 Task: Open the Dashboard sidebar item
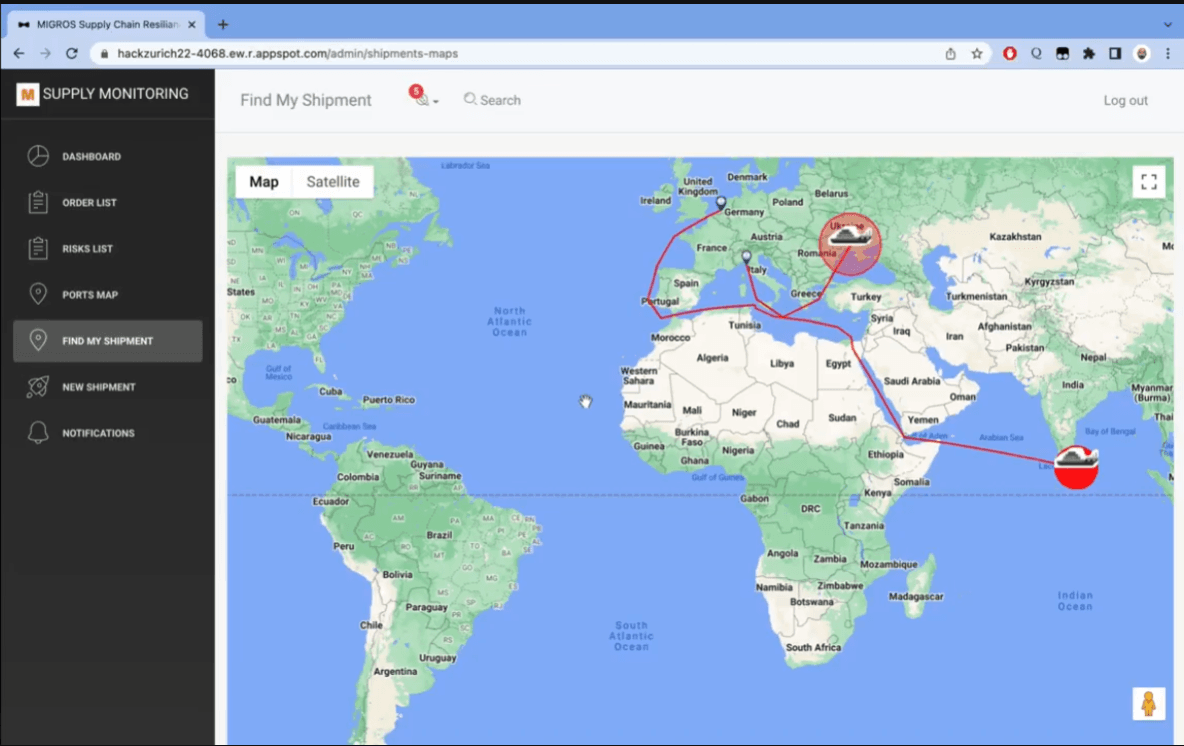coord(107,156)
